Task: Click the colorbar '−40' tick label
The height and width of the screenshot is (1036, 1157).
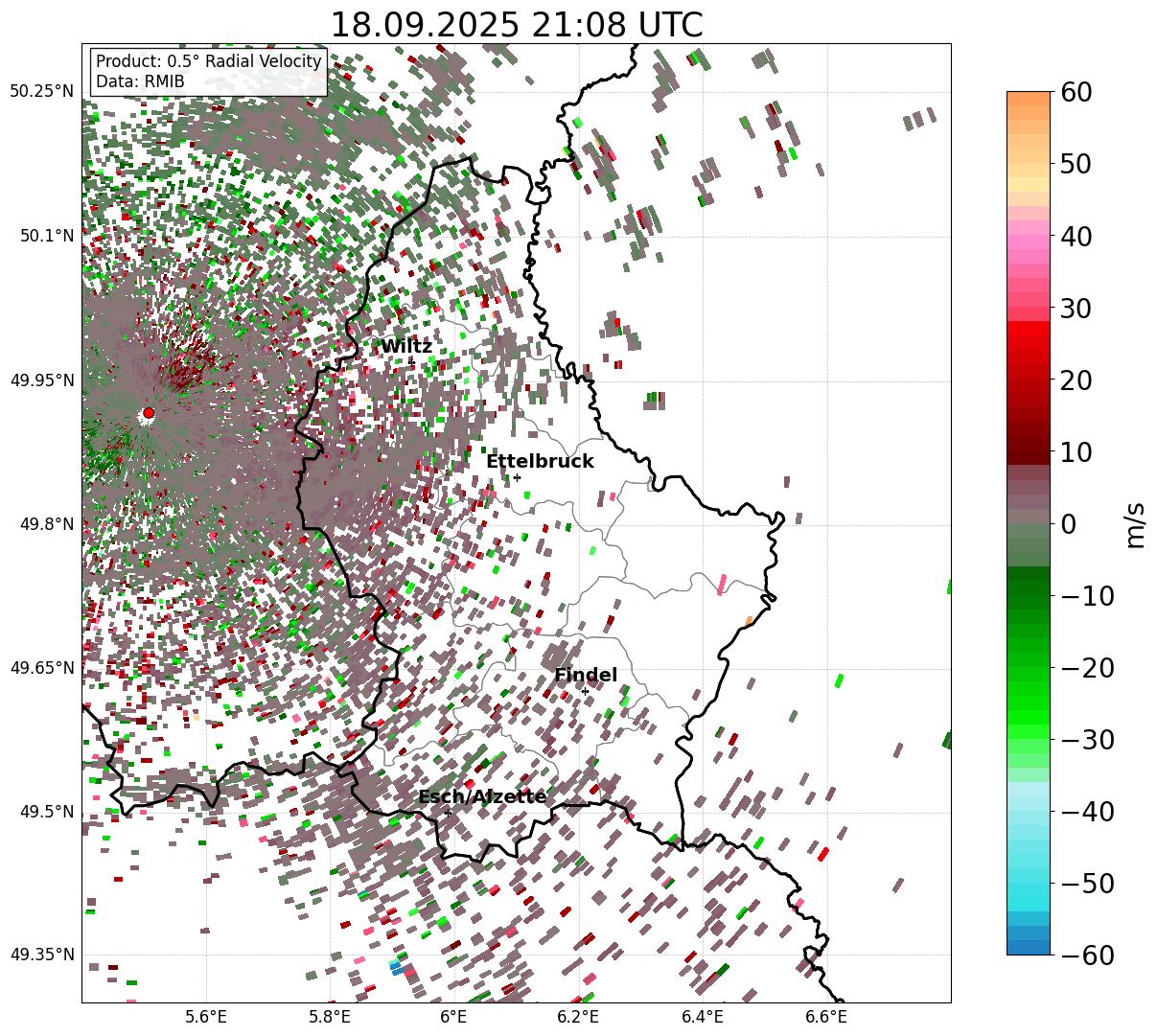Action: click(x=1087, y=812)
